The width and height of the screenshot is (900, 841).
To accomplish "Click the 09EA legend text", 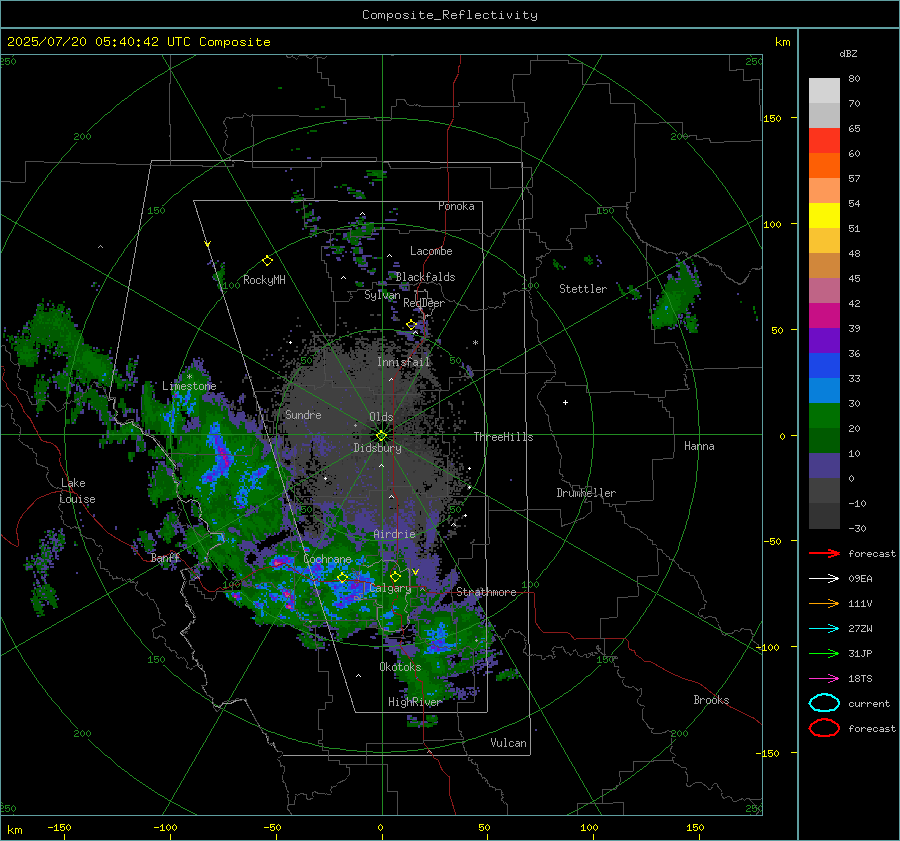I will pyautogui.click(x=860, y=579).
